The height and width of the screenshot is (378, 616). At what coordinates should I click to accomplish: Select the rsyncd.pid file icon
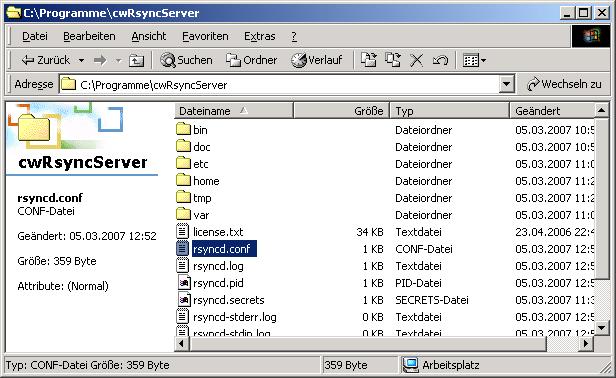[184, 283]
